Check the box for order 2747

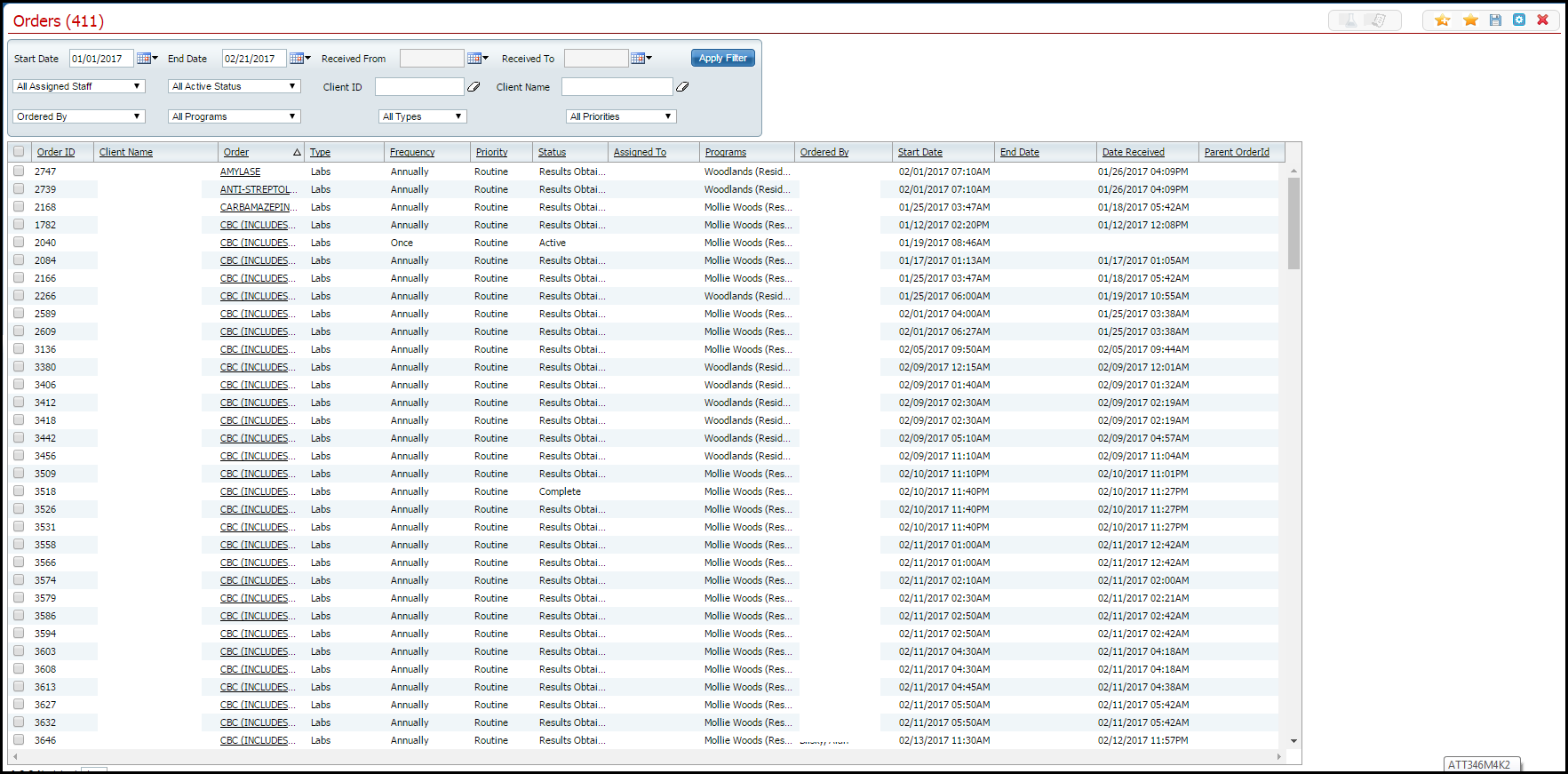pos(19,172)
